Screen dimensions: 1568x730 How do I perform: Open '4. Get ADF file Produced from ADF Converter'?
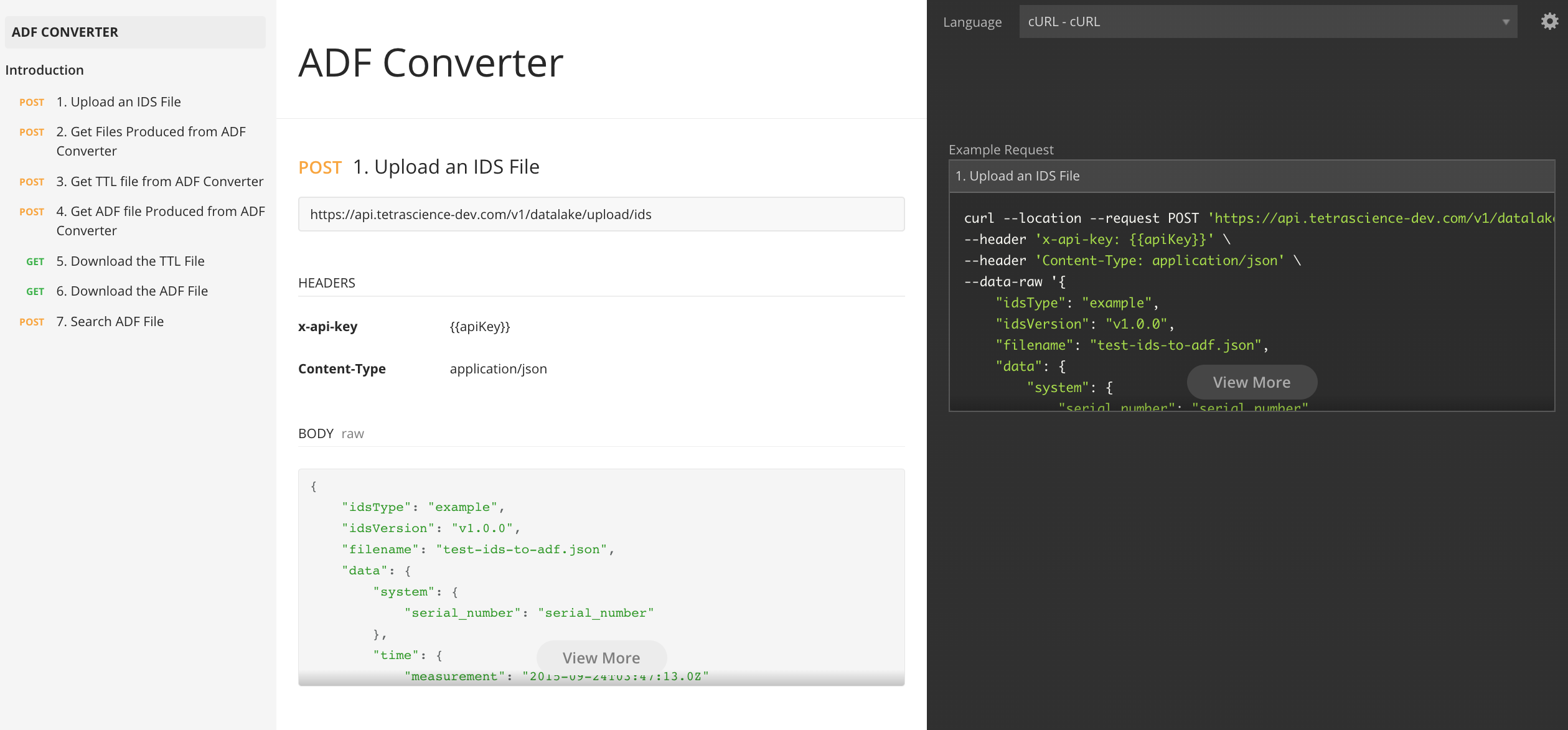161,221
